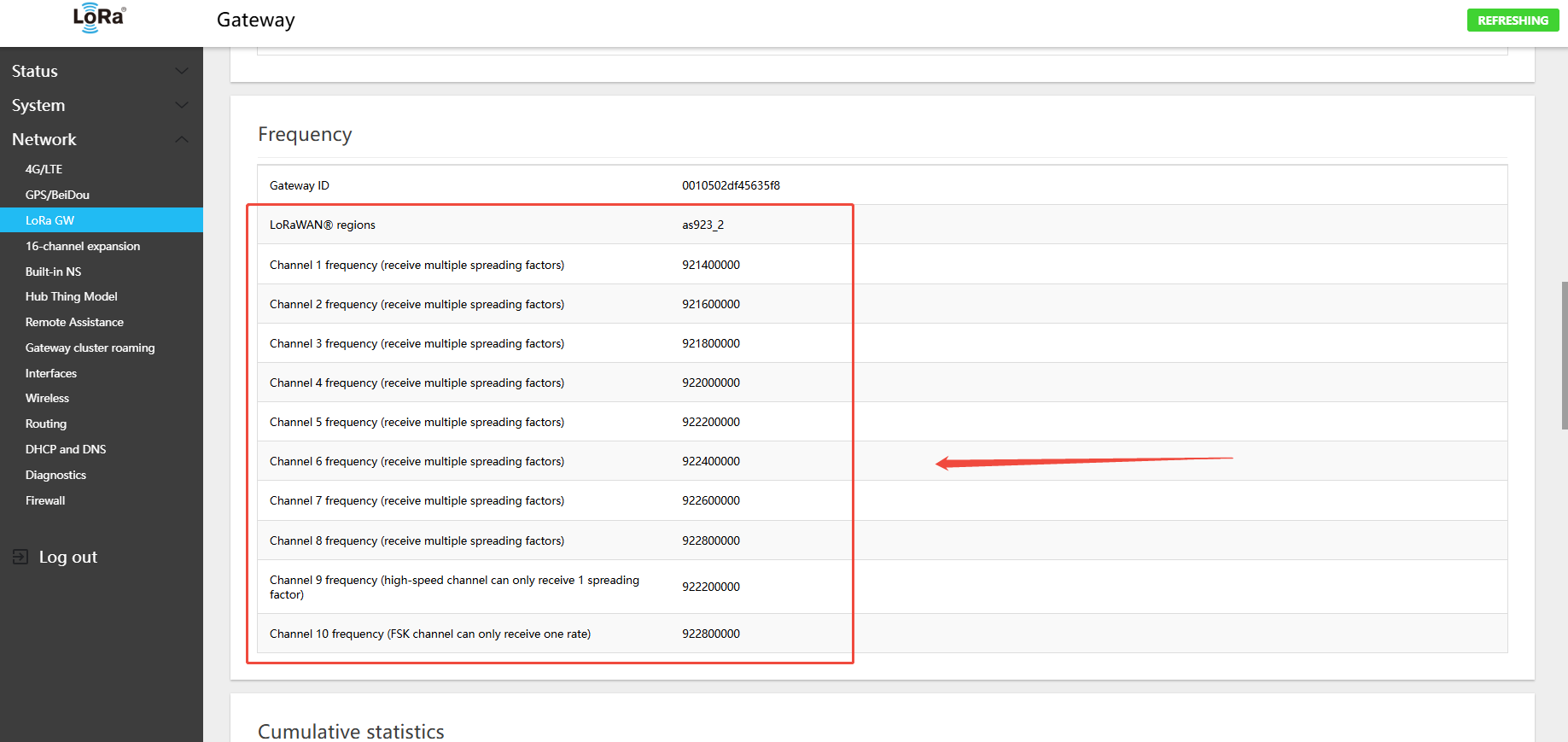Open DHCP and DNS settings

[66, 449]
